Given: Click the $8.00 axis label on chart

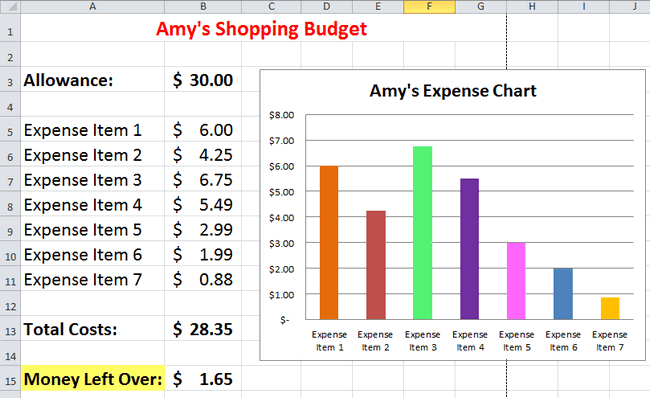Looking at the screenshot, I should [281, 115].
